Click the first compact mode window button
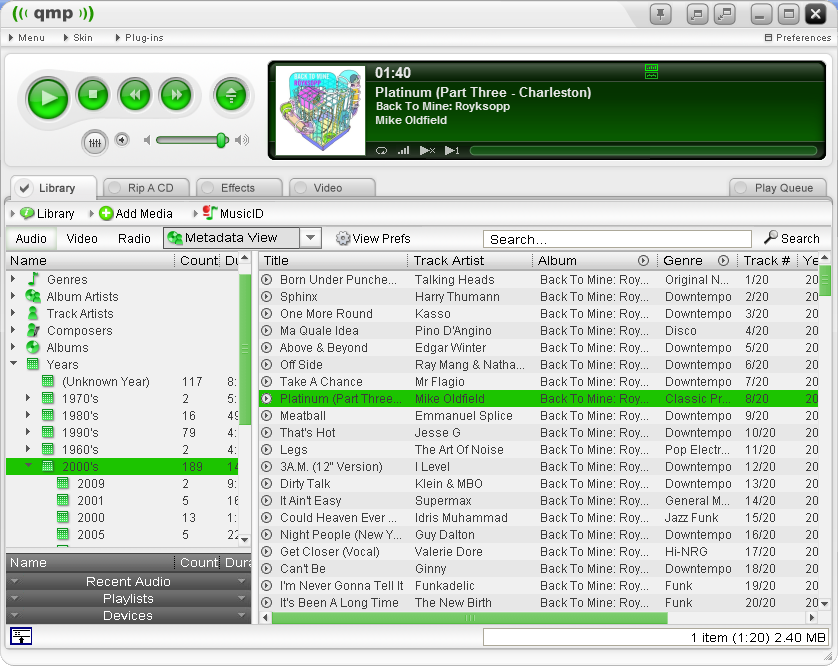This screenshot has width=838, height=666. click(697, 14)
